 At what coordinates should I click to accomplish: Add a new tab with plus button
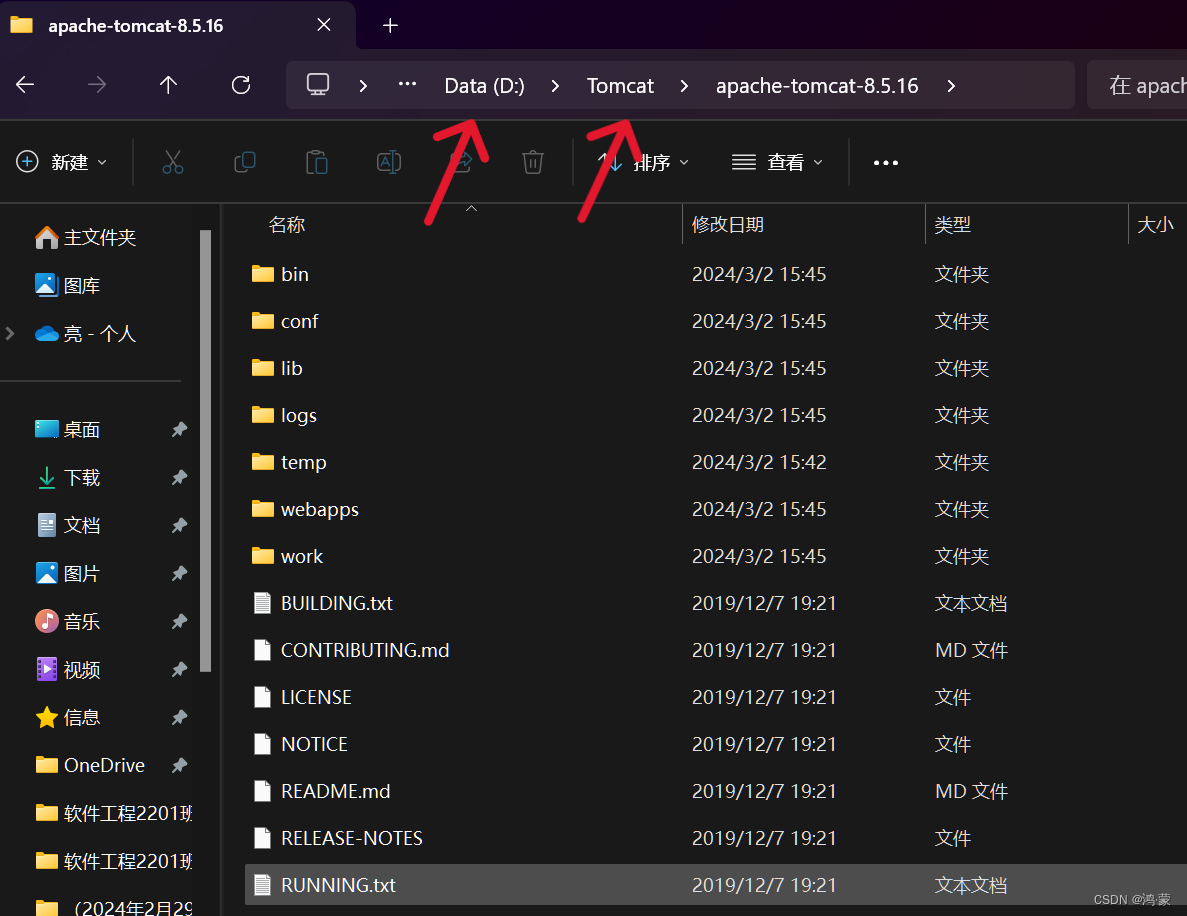390,25
